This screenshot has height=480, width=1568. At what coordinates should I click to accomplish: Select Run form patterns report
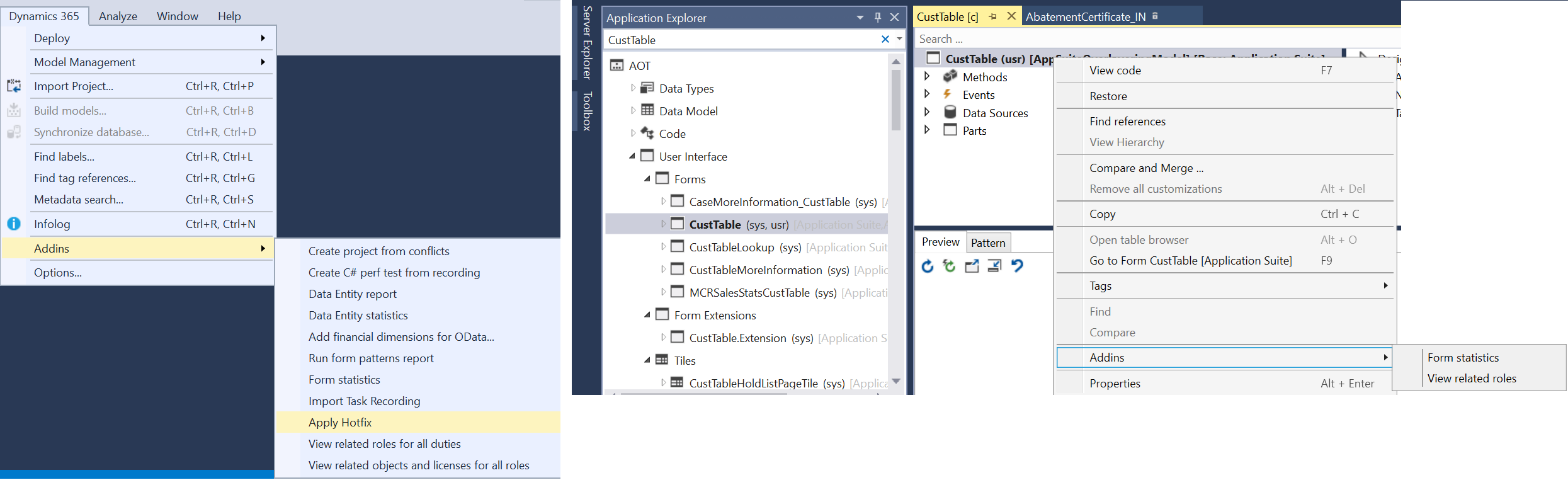418,358
